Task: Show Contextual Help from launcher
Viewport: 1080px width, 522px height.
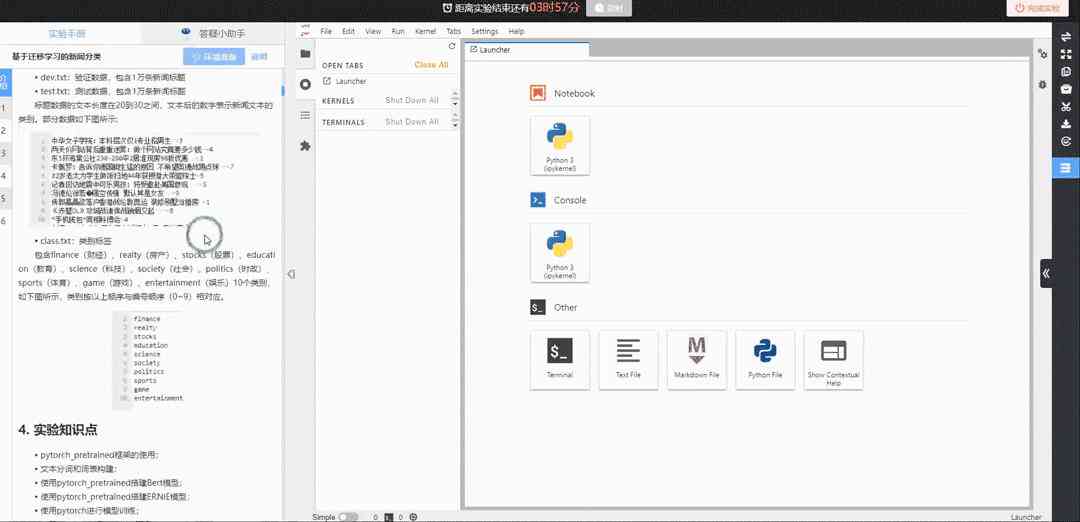Action: click(833, 359)
